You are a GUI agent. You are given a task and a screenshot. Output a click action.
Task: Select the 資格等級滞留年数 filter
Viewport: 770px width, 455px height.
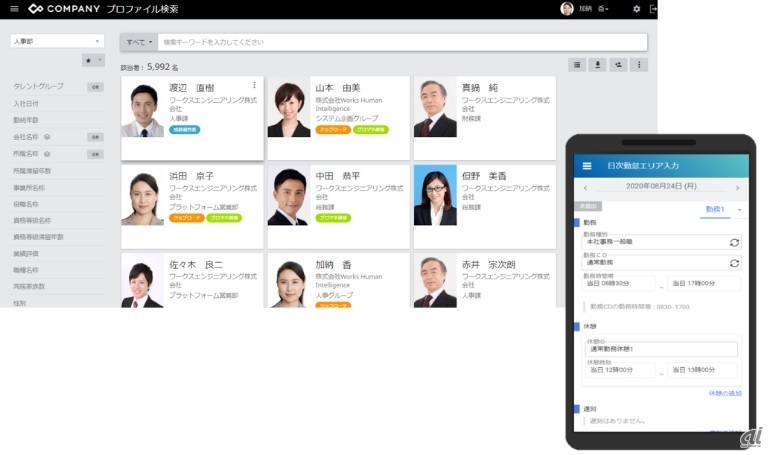(x=38, y=237)
